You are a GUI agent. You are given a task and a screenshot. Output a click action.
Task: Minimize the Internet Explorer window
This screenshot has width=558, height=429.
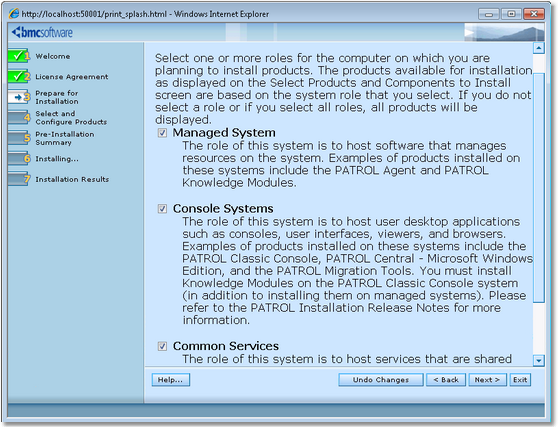point(489,14)
